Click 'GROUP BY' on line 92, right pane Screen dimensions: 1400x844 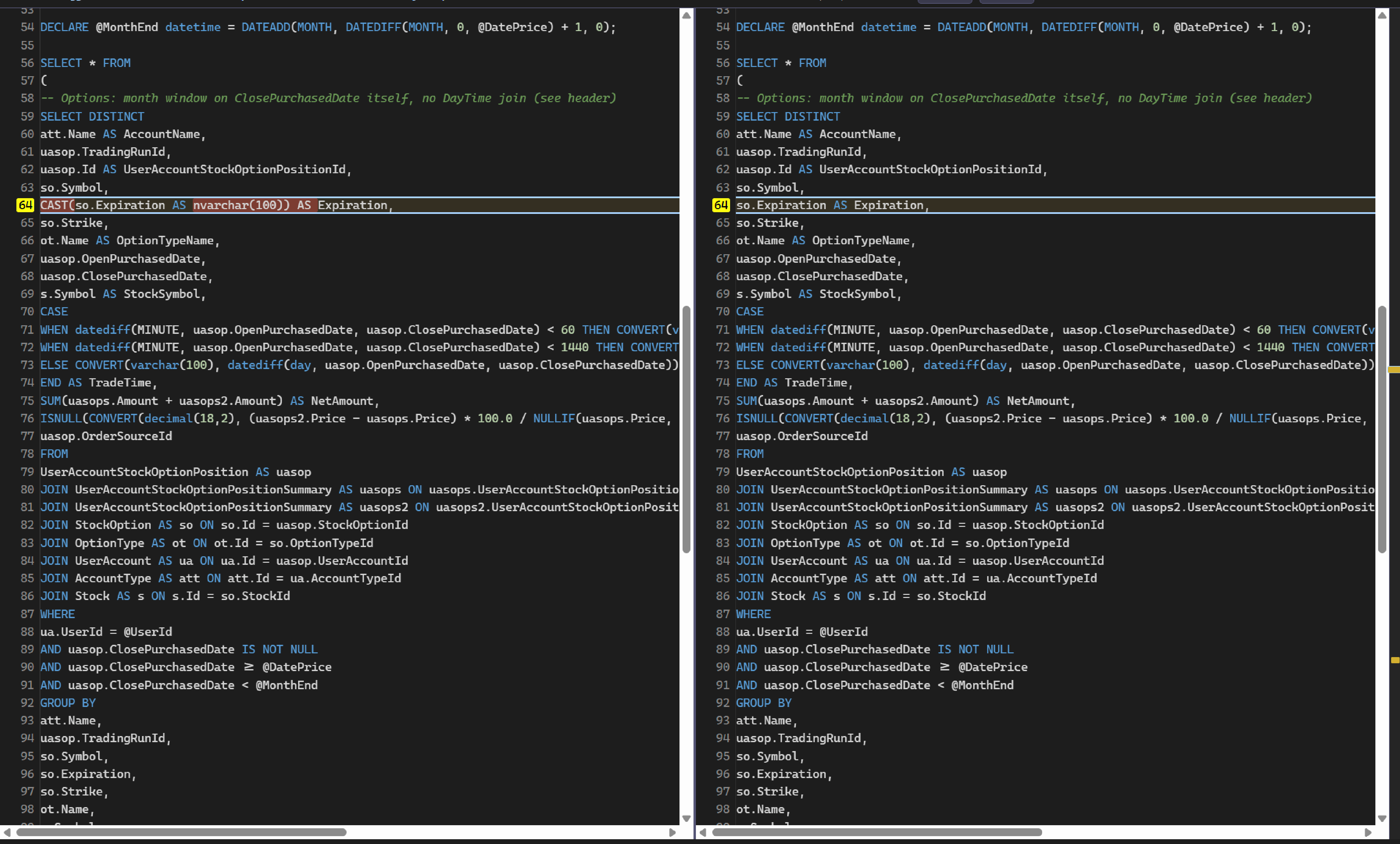pos(764,703)
